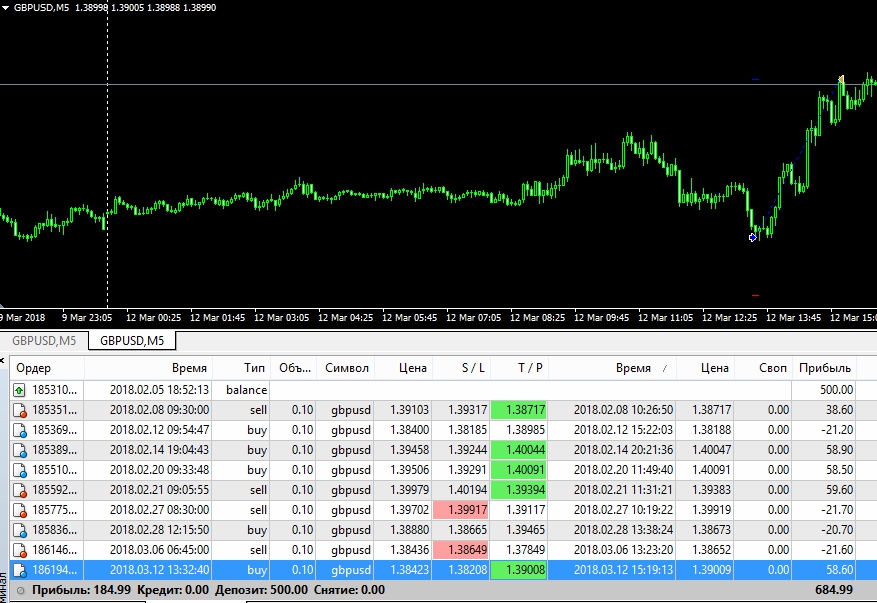Click the red stop-loss dash on the chart
Viewport: 877px width, 603px height.
755,296
